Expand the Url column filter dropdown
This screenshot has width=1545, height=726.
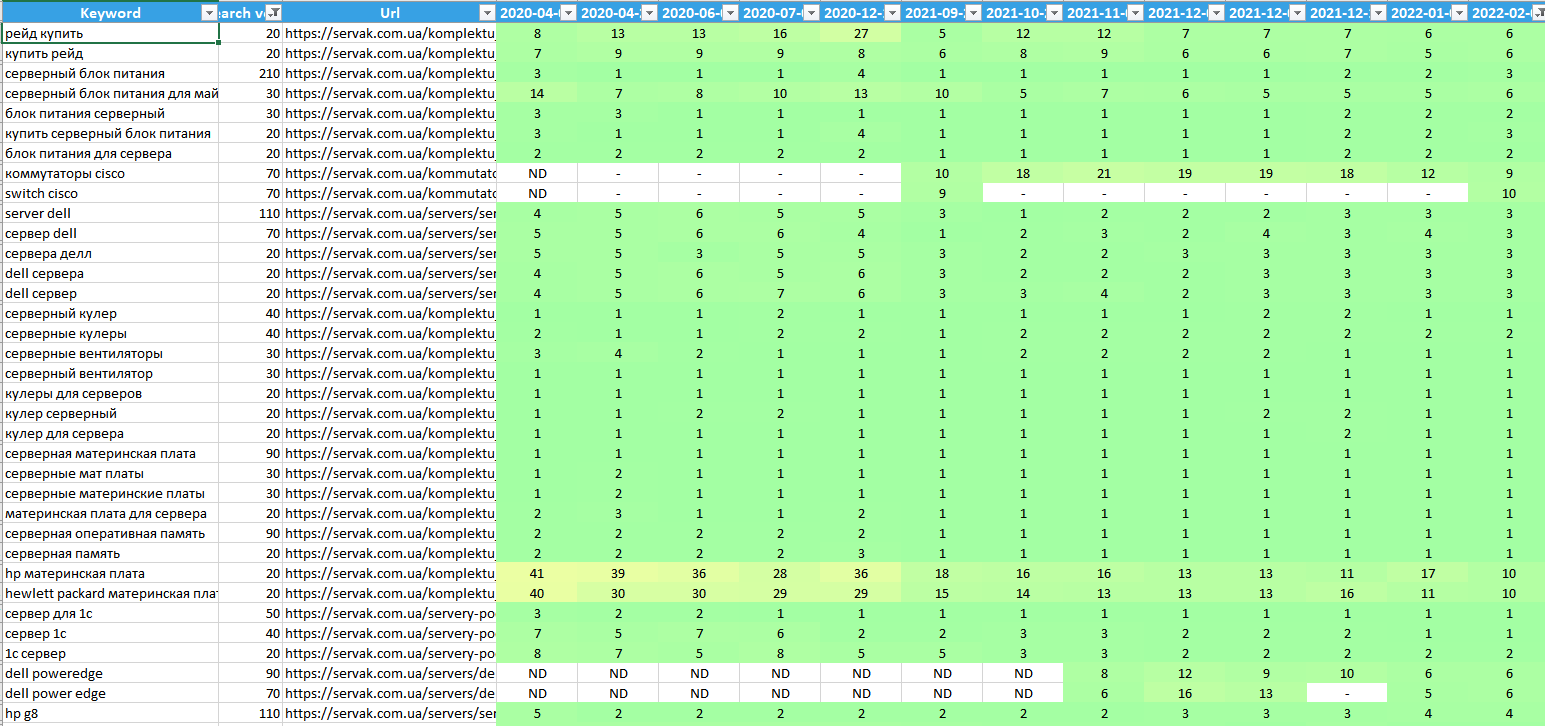486,13
